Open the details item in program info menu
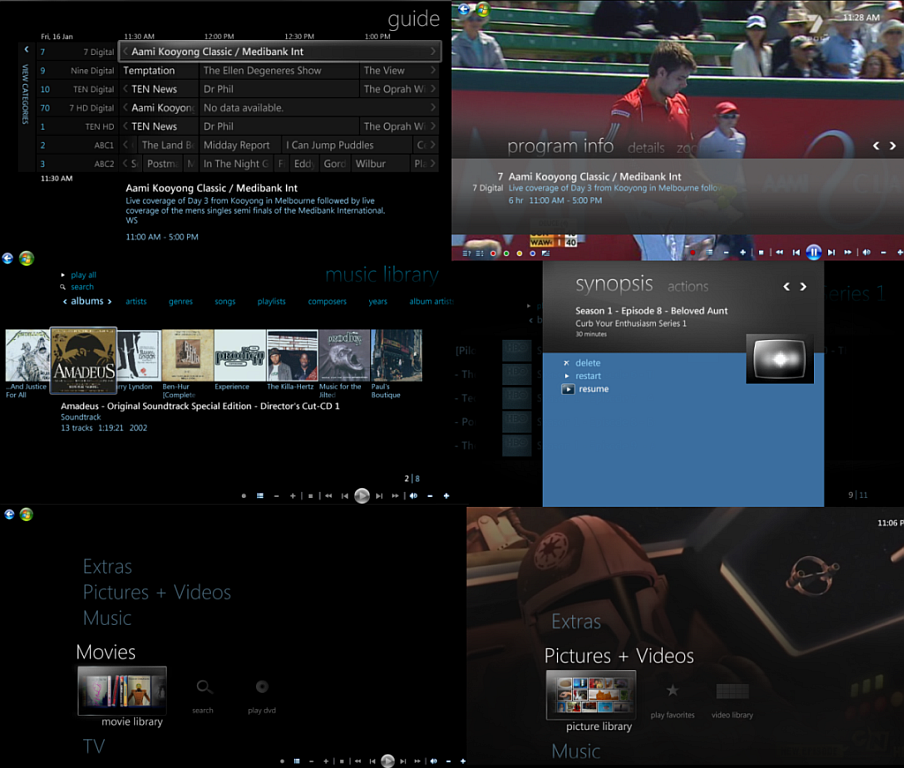Screen dimensions: 904x768 pyautogui.click(x=645, y=147)
